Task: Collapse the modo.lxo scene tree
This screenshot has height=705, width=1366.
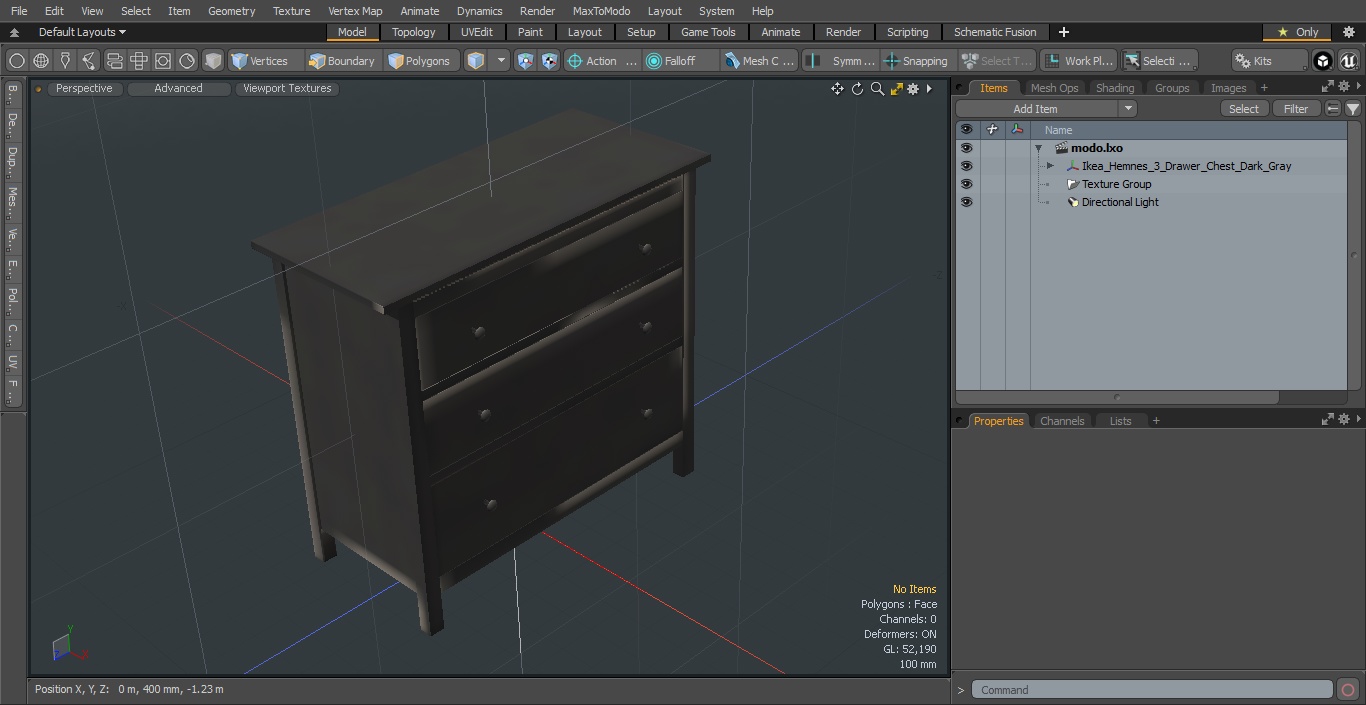Action: click(x=1039, y=148)
